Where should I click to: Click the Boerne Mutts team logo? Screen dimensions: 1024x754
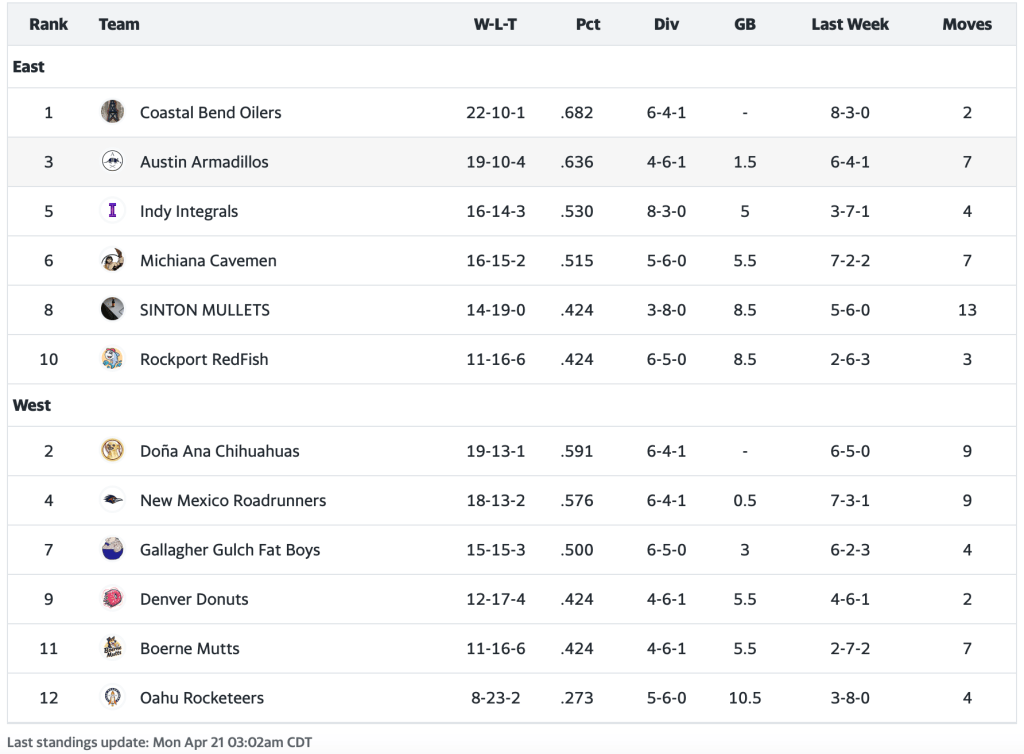[x=112, y=648]
